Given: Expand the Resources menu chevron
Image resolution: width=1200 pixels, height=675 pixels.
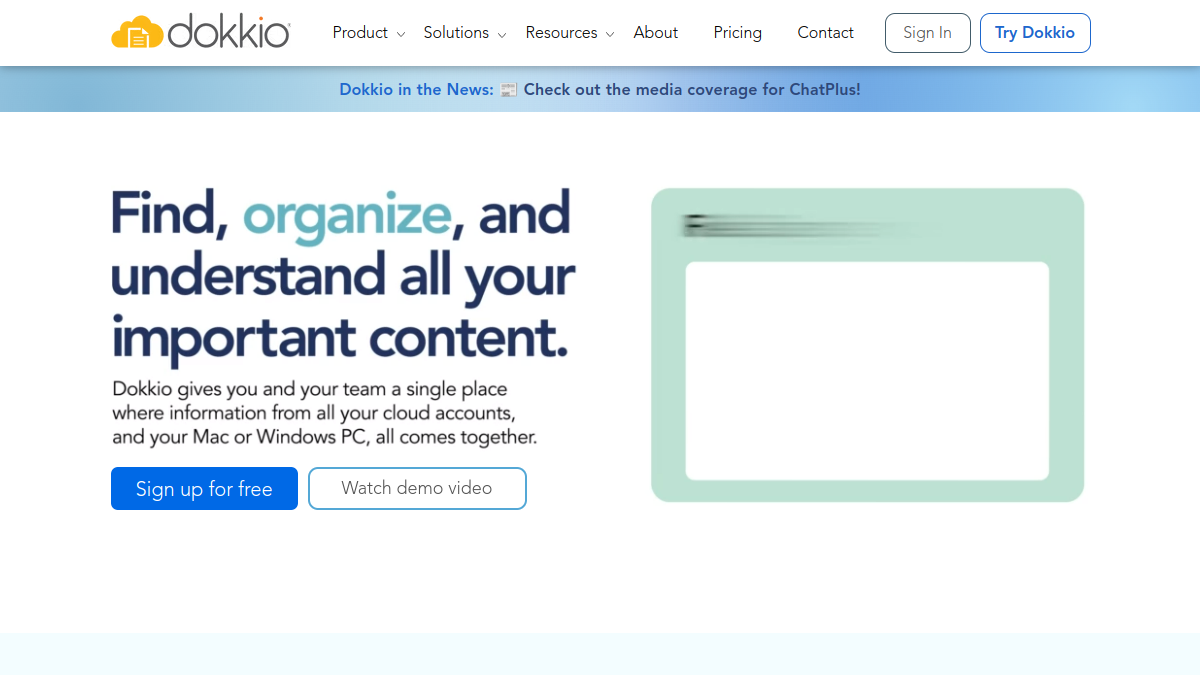Looking at the screenshot, I should (610, 34).
